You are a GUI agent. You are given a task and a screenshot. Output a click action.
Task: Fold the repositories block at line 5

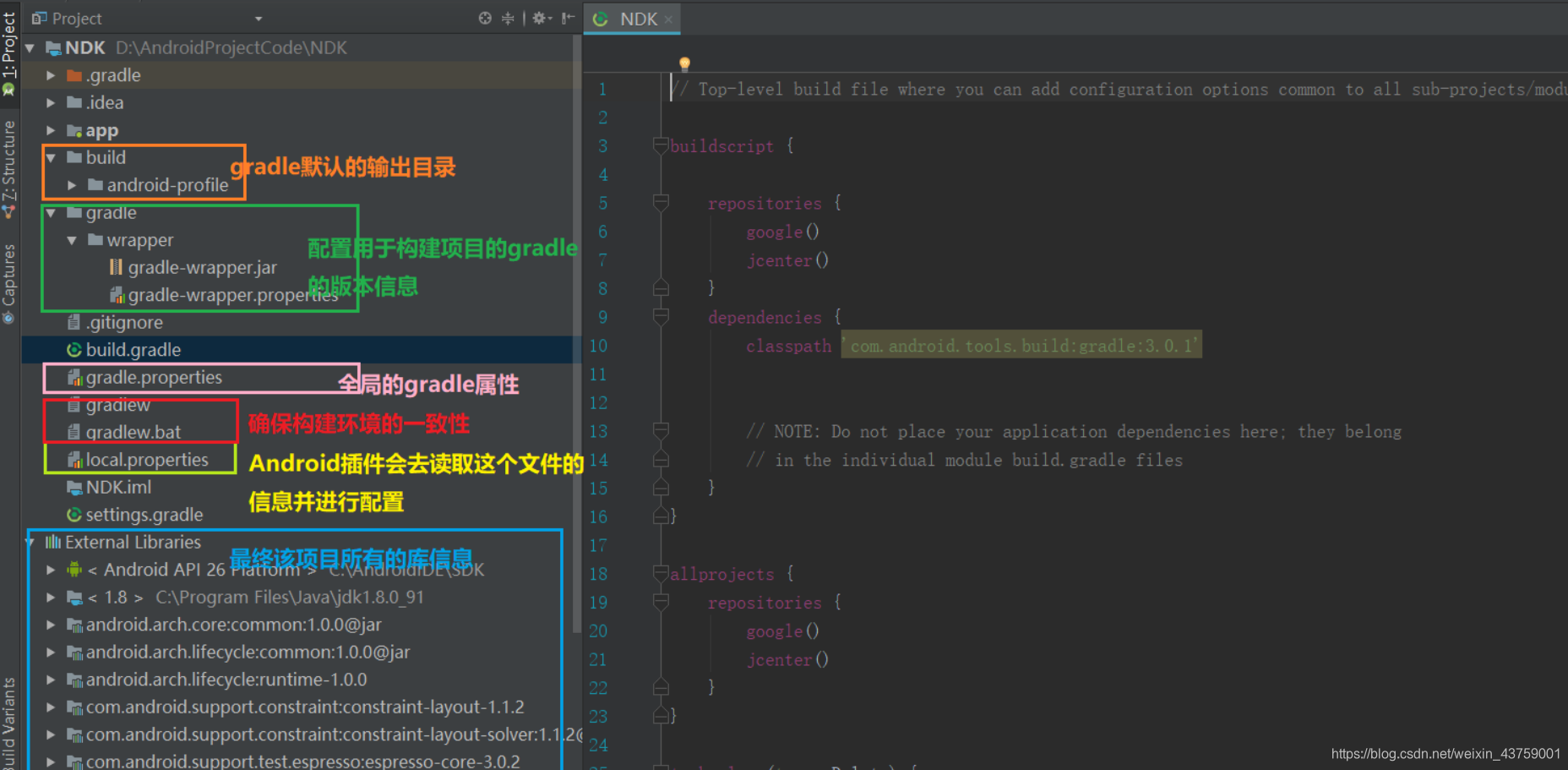coord(661,203)
